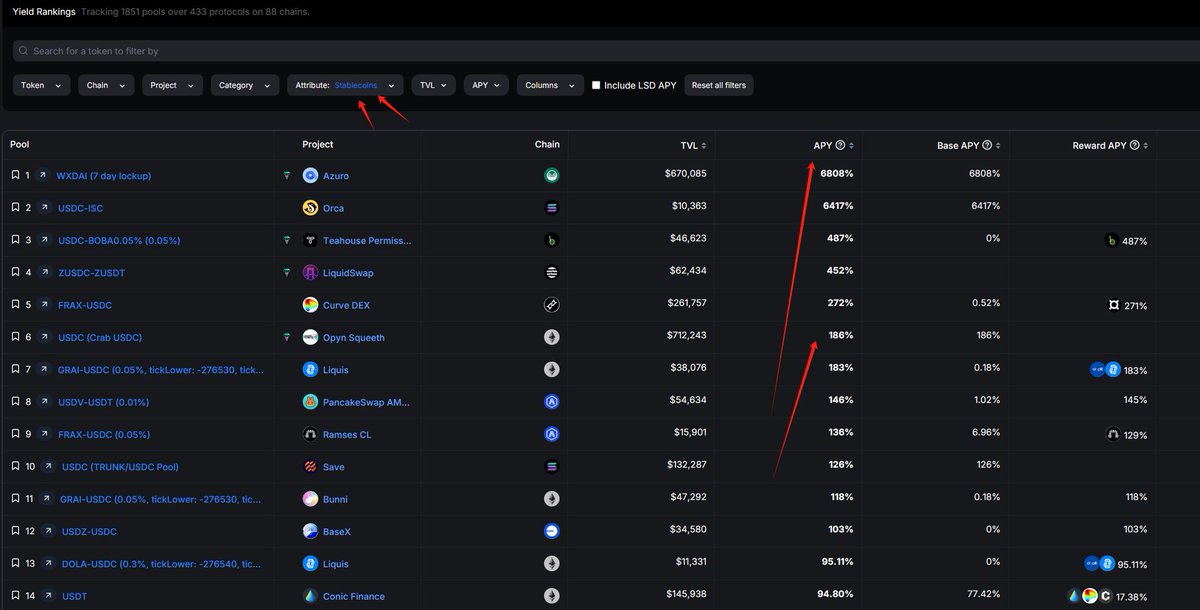Screen dimensions: 1200x610
Task: Click the Azuro project logo
Action: [x=310, y=175]
